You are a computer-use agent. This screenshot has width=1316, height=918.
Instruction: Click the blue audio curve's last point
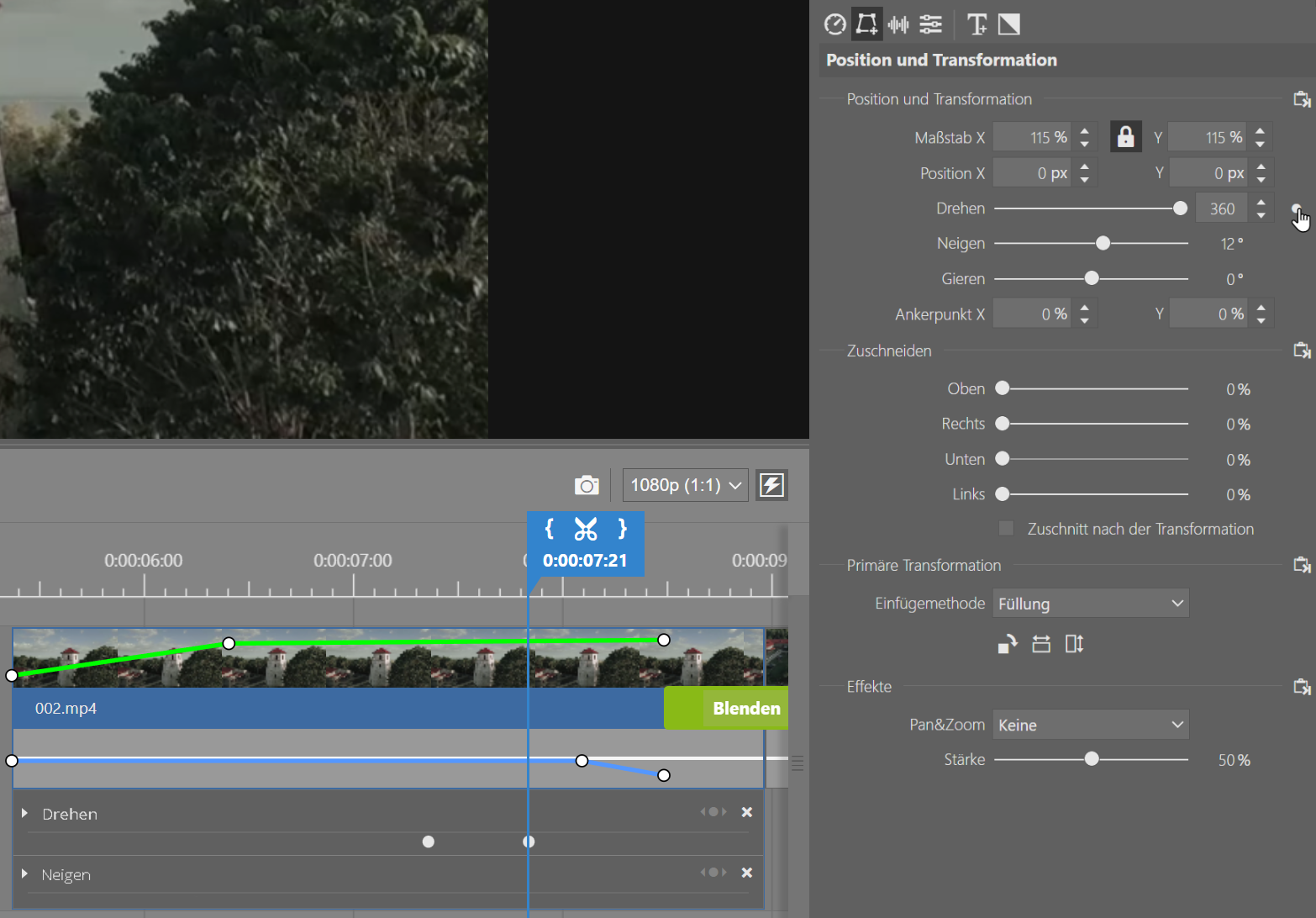pyautogui.click(x=664, y=775)
